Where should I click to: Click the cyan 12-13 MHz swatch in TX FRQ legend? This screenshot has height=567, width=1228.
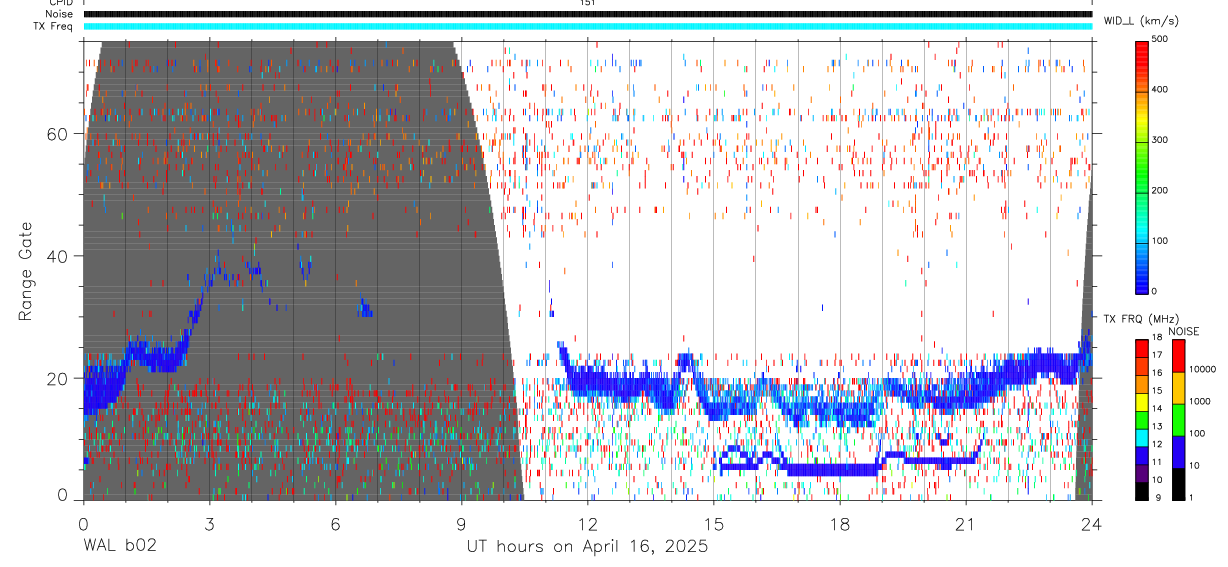[x=1142, y=437]
